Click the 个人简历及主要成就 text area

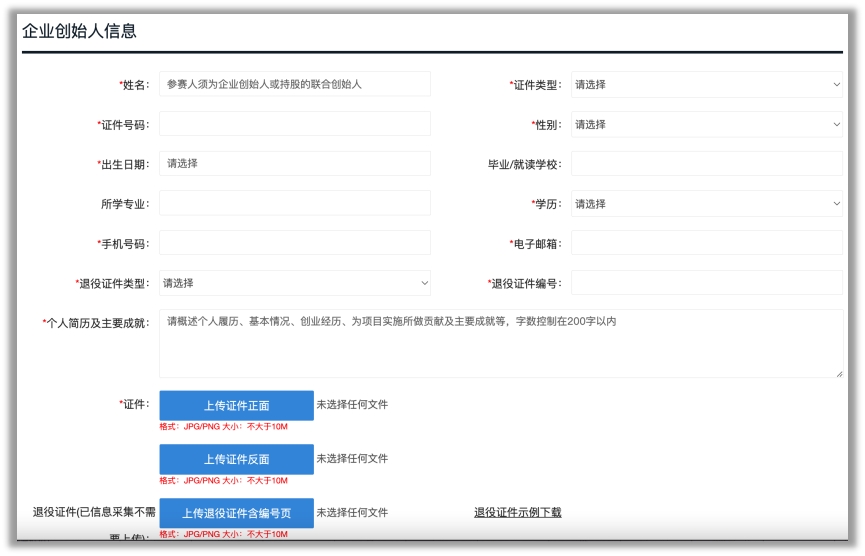(500, 343)
